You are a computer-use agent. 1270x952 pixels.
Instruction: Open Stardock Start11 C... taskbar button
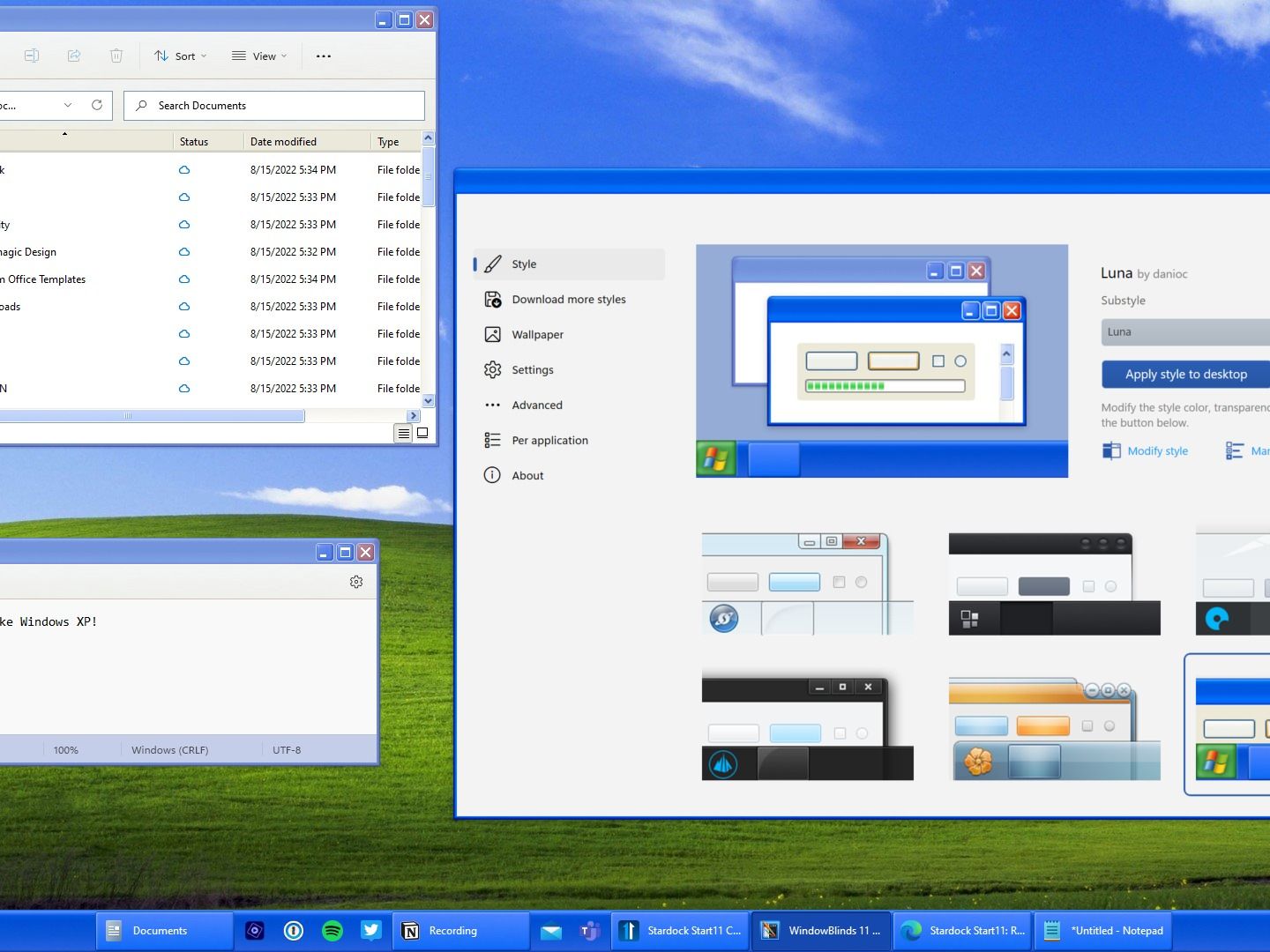pyautogui.click(x=680, y=931)
